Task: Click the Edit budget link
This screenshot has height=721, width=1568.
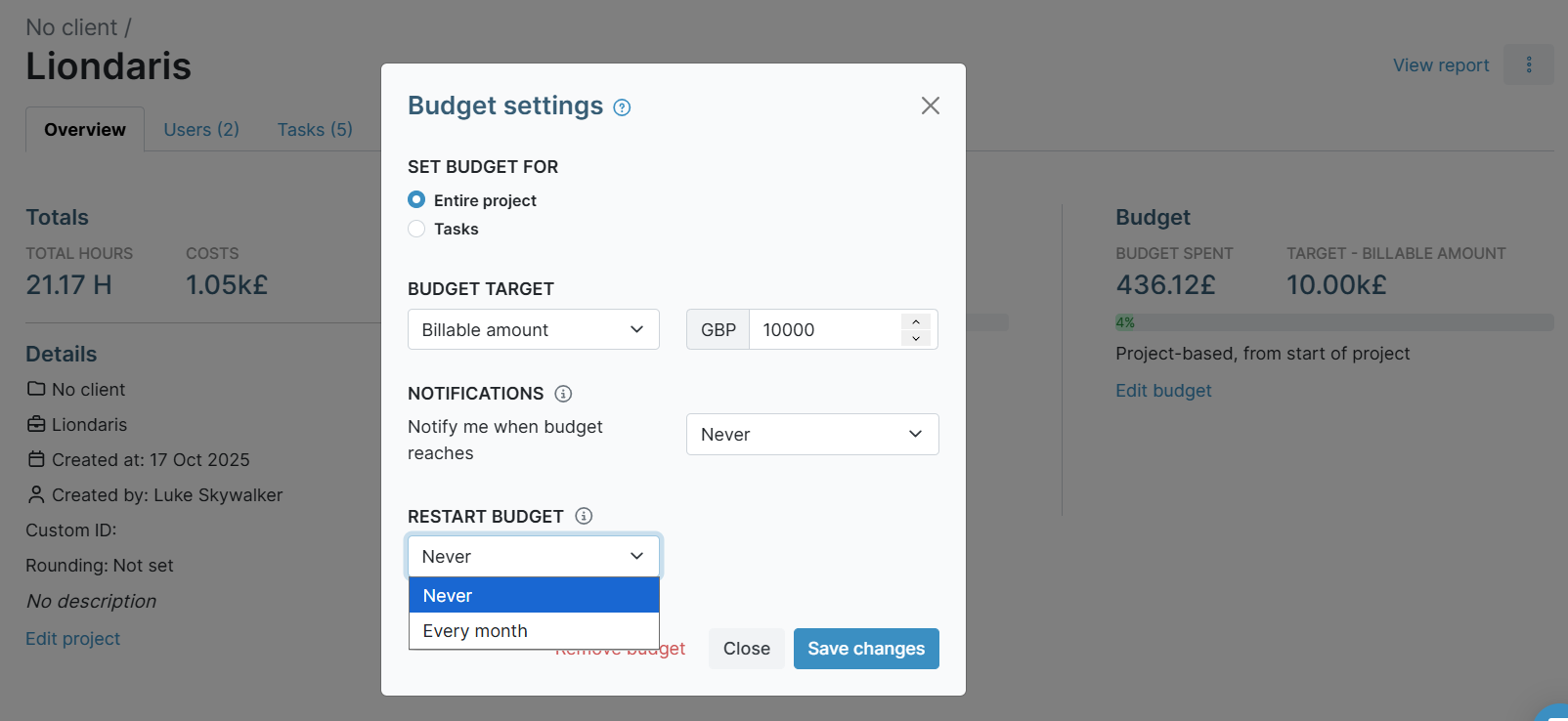Action: [1163, 390]
